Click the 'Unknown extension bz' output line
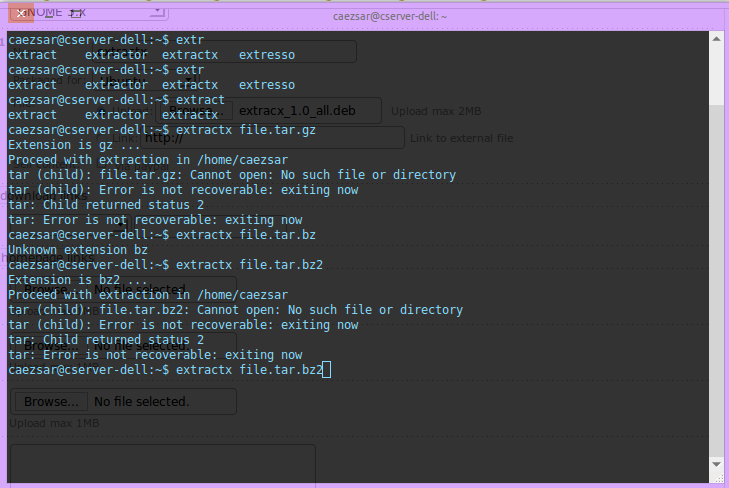Image resolution: width=729 pixels, height=488 pixels. [x=78, y=250]
